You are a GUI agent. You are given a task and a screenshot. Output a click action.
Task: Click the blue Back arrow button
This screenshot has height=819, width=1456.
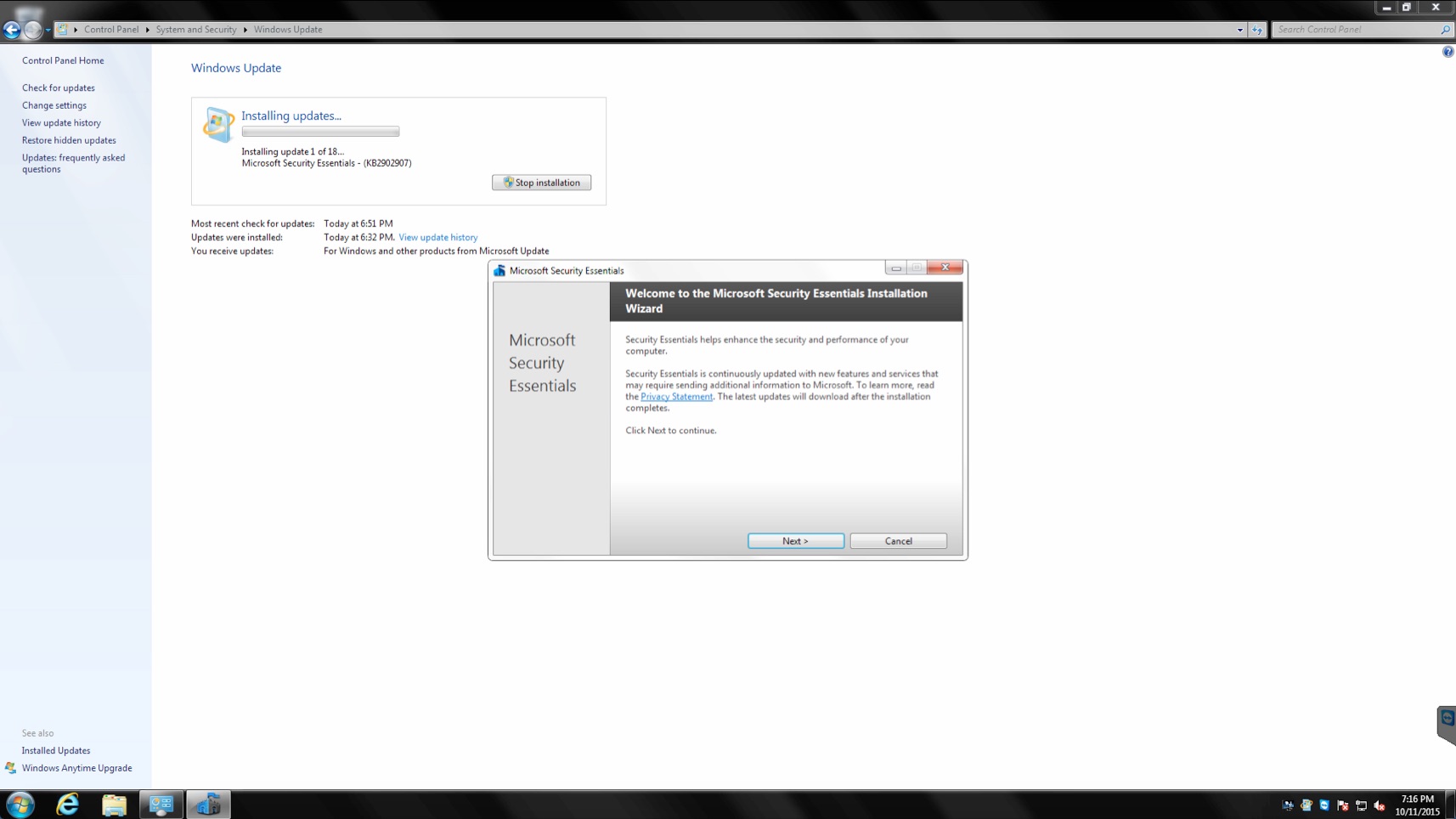tap(12, 30)
